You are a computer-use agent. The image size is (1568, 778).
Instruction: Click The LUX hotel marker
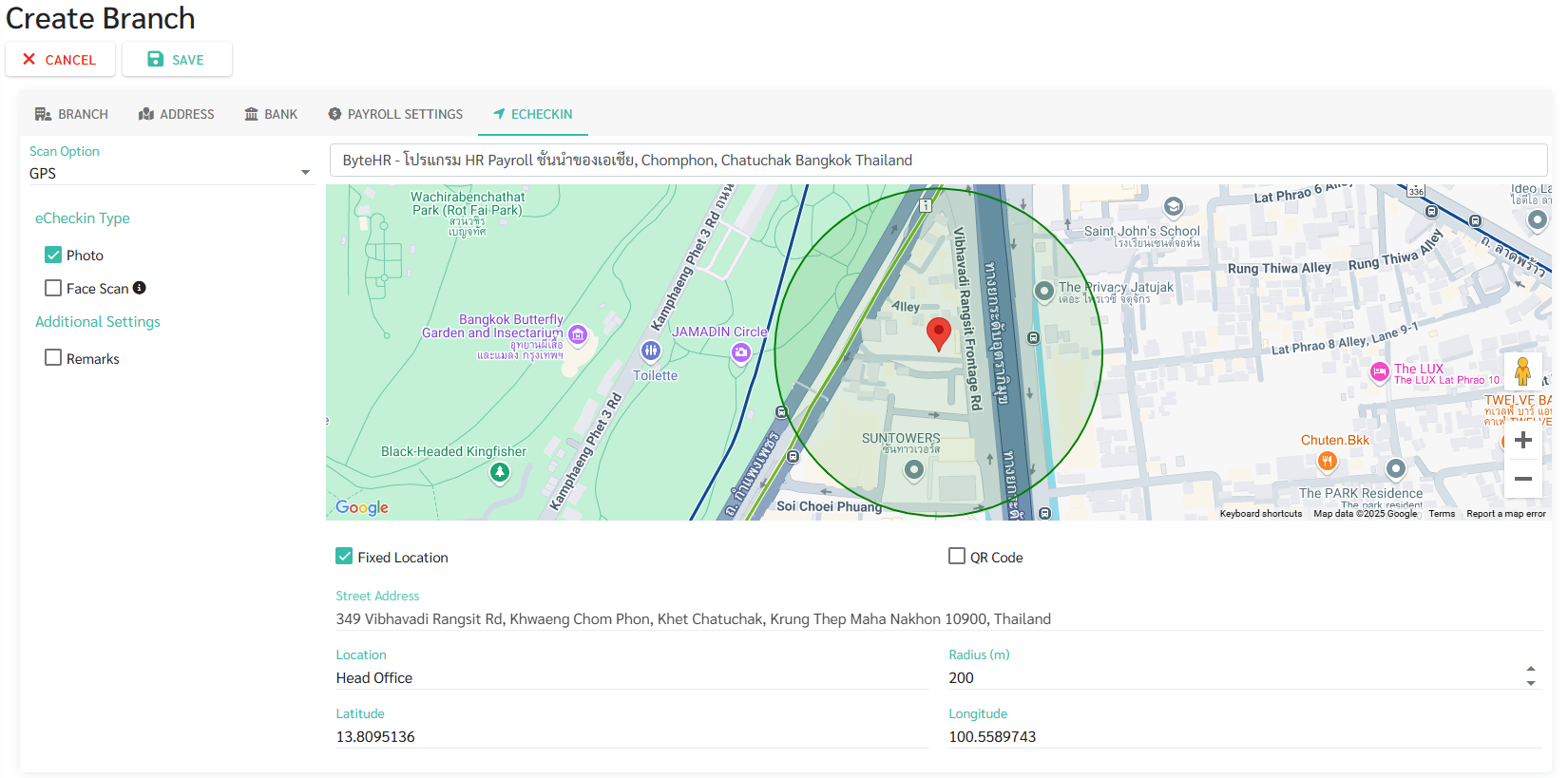pos(1380,372)
